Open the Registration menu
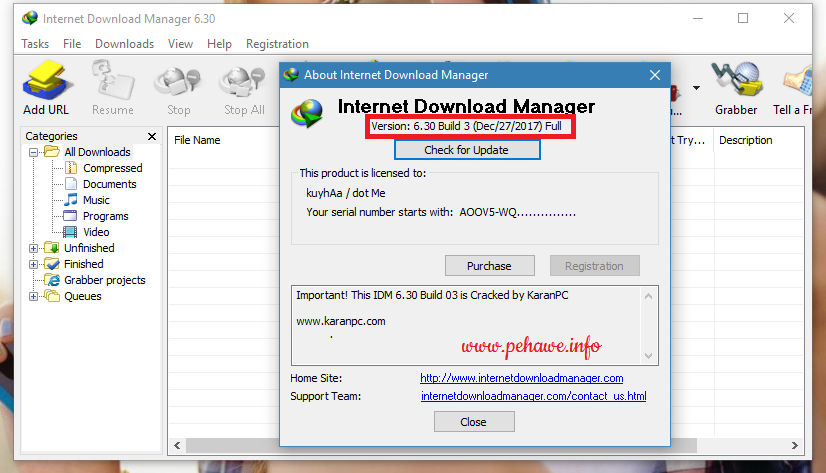This screenshot has width=826, height=473. pos(277,44)
